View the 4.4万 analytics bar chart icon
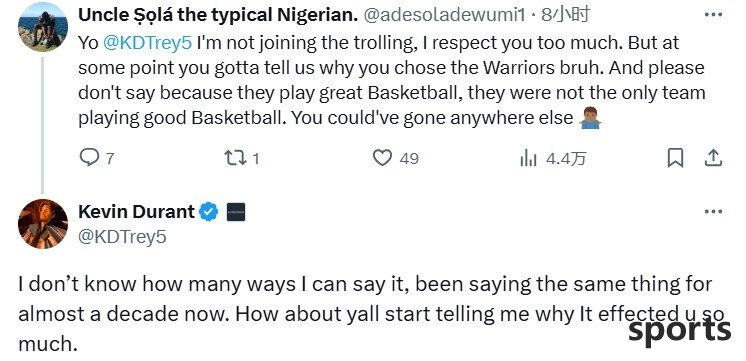The width and height of the screenshot is (746, 361). pos(528,158)
